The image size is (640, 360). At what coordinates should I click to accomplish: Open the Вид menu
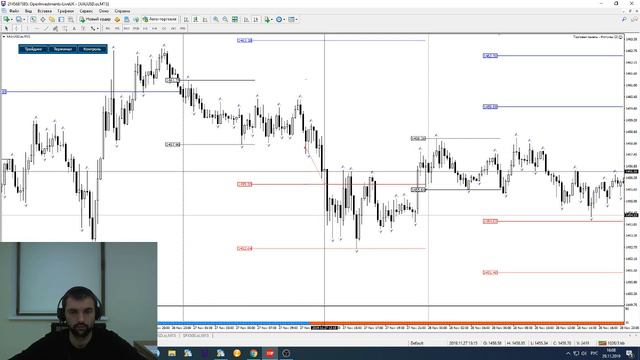pos(28,11)
